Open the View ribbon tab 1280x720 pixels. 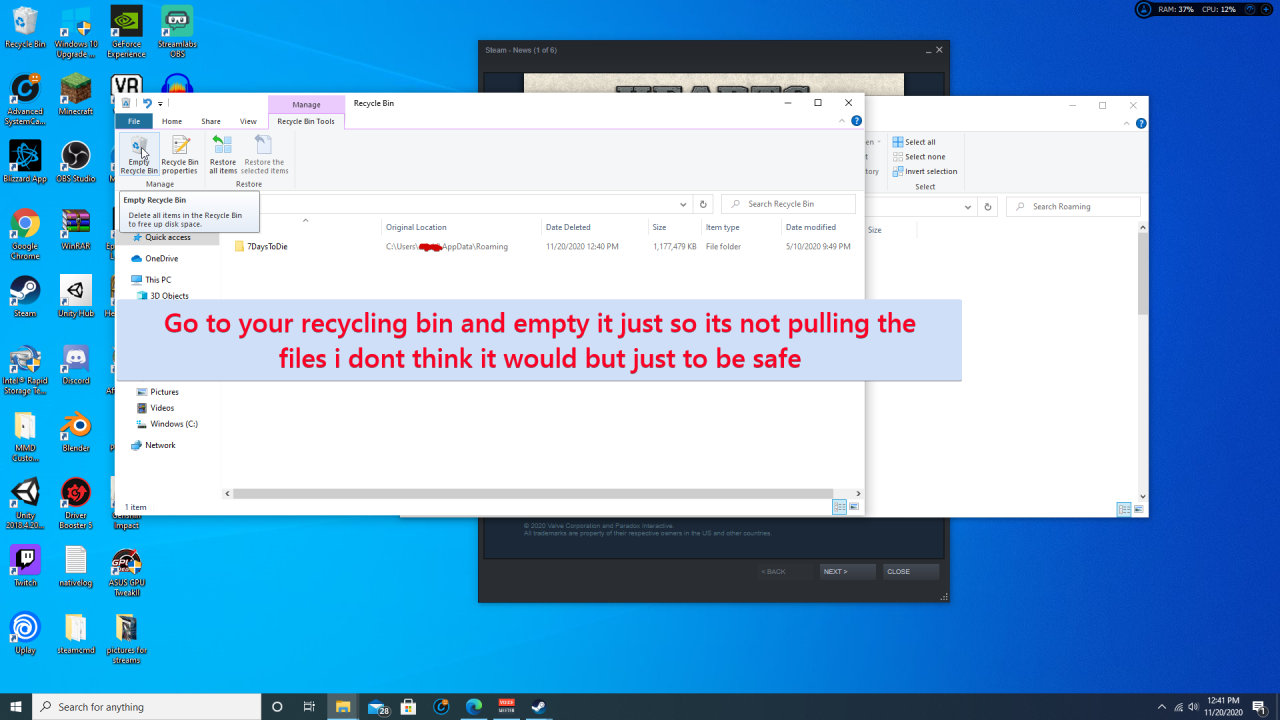point(248,121)
